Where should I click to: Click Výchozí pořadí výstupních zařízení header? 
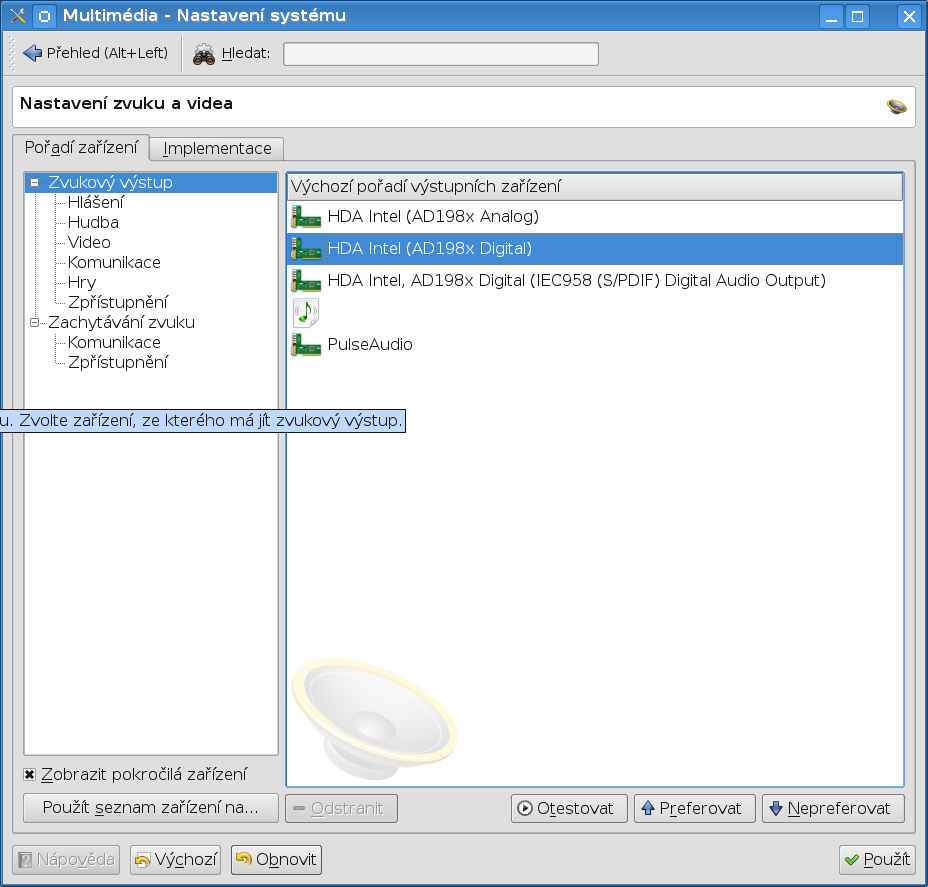point(595,187)
